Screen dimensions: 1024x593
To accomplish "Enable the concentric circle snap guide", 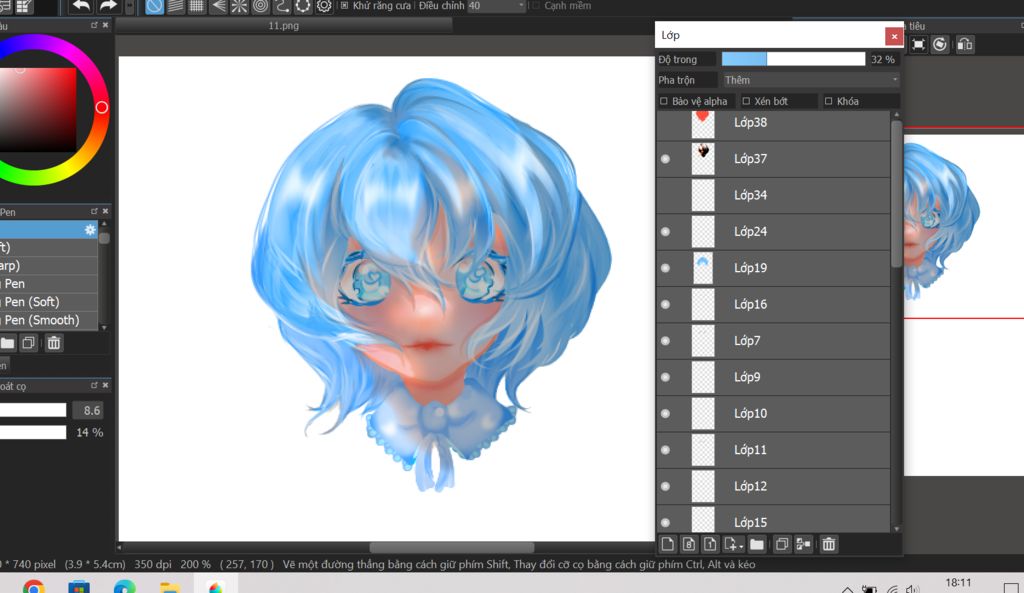I will 261,7.
